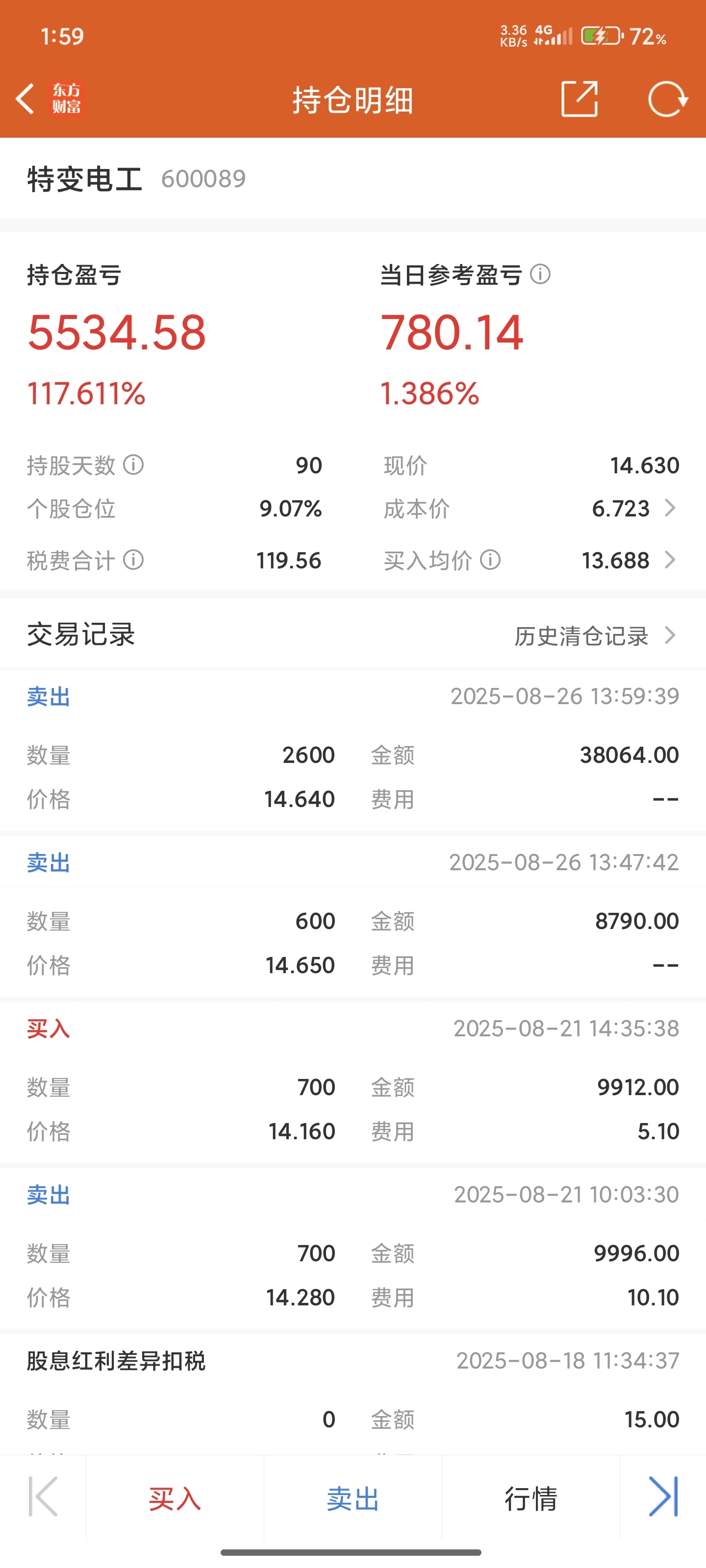Show info for 税费合计
Screen dimensions: 706x1568
(x=133, y=560)
